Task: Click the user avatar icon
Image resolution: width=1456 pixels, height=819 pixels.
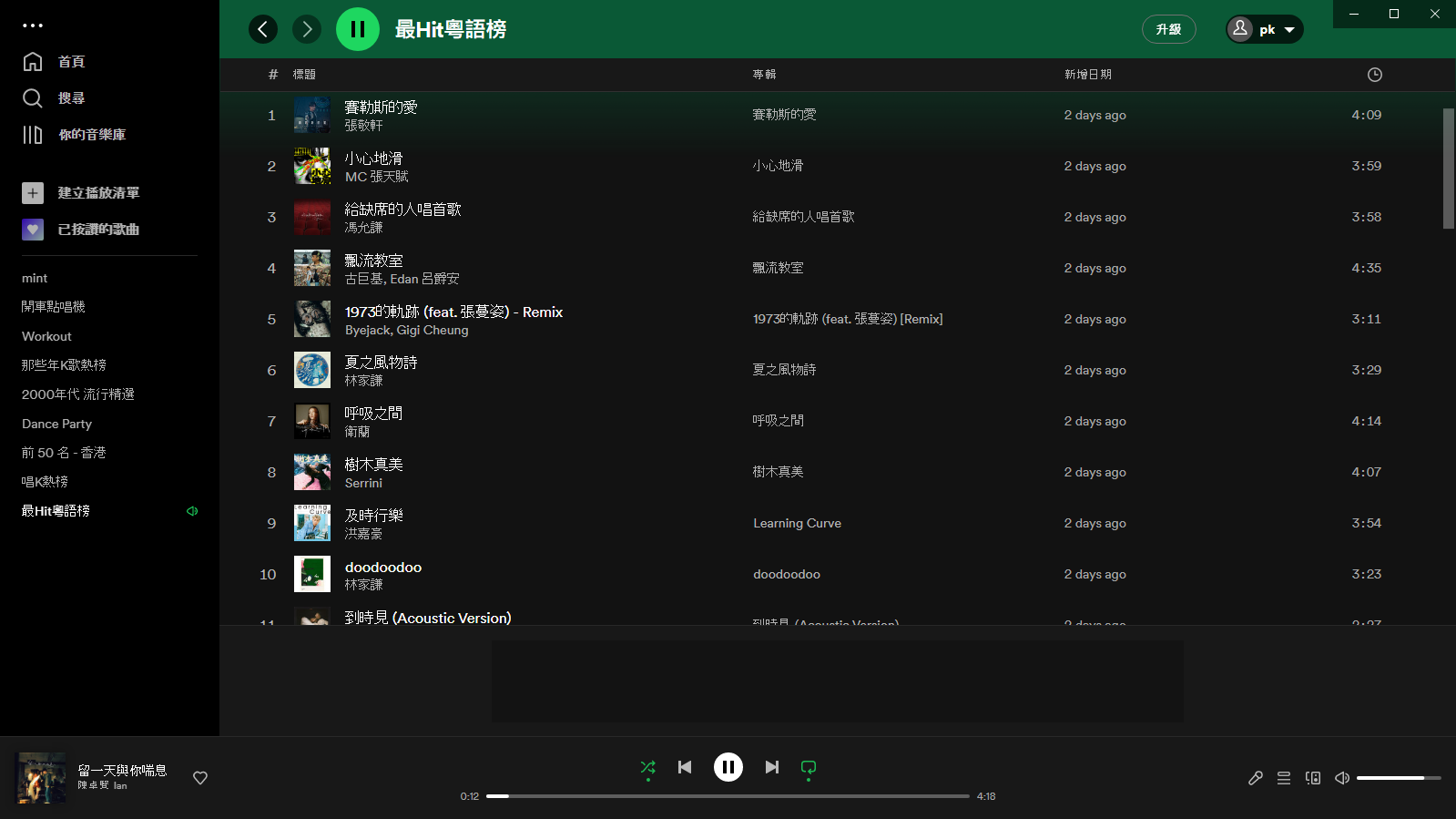Action: point(1240,29)
